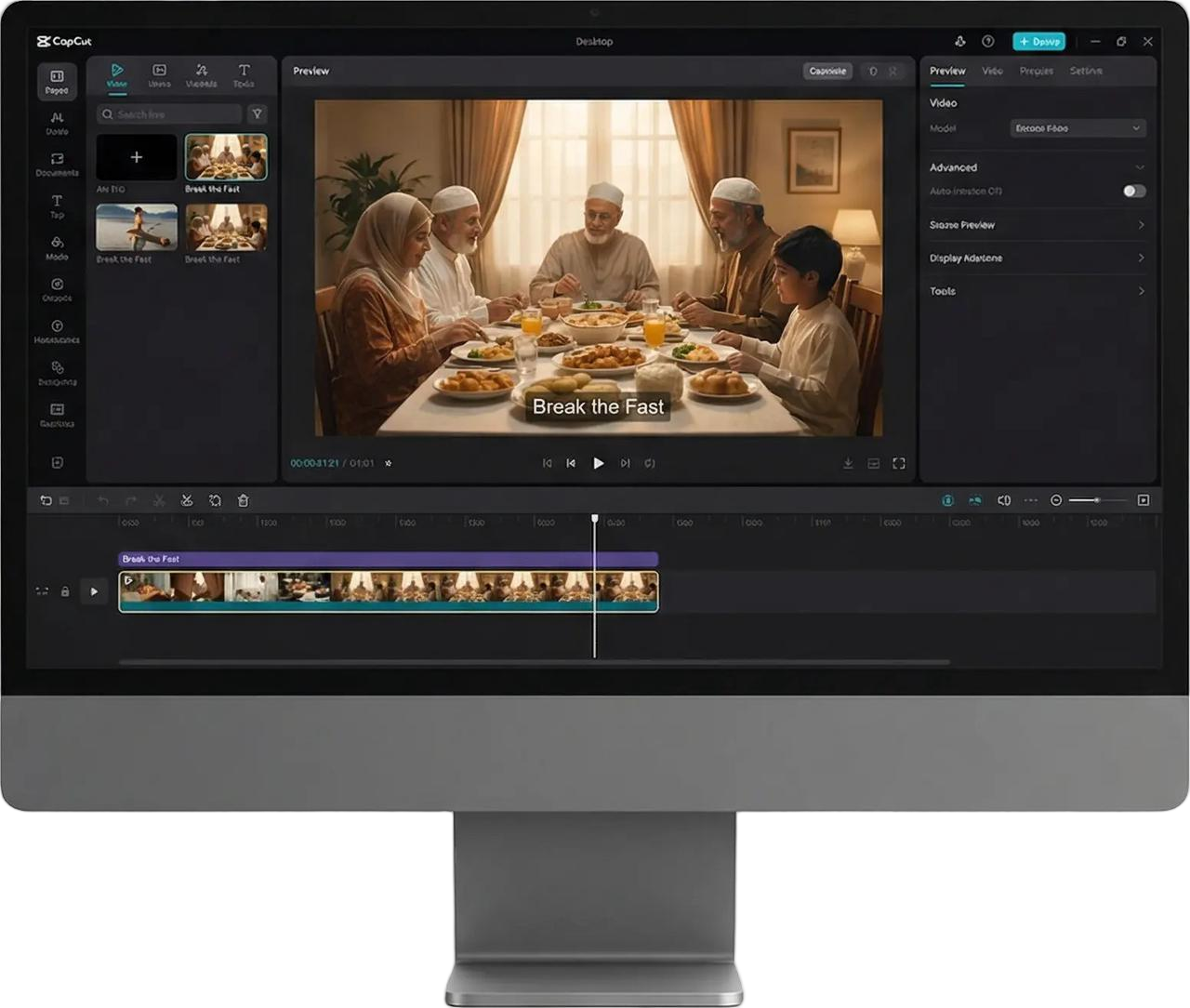The height and width of the screenshot is (1008, 1190).
Task: Select the beach surfer Break the Fast thumbnail
Action: pyautogui.click(x=137, y=229)
